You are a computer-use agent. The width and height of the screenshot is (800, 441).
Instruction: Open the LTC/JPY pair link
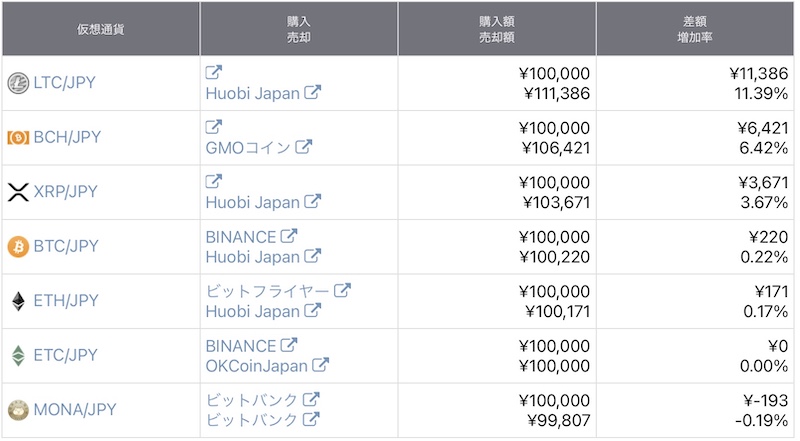click(x=64, y=83)
